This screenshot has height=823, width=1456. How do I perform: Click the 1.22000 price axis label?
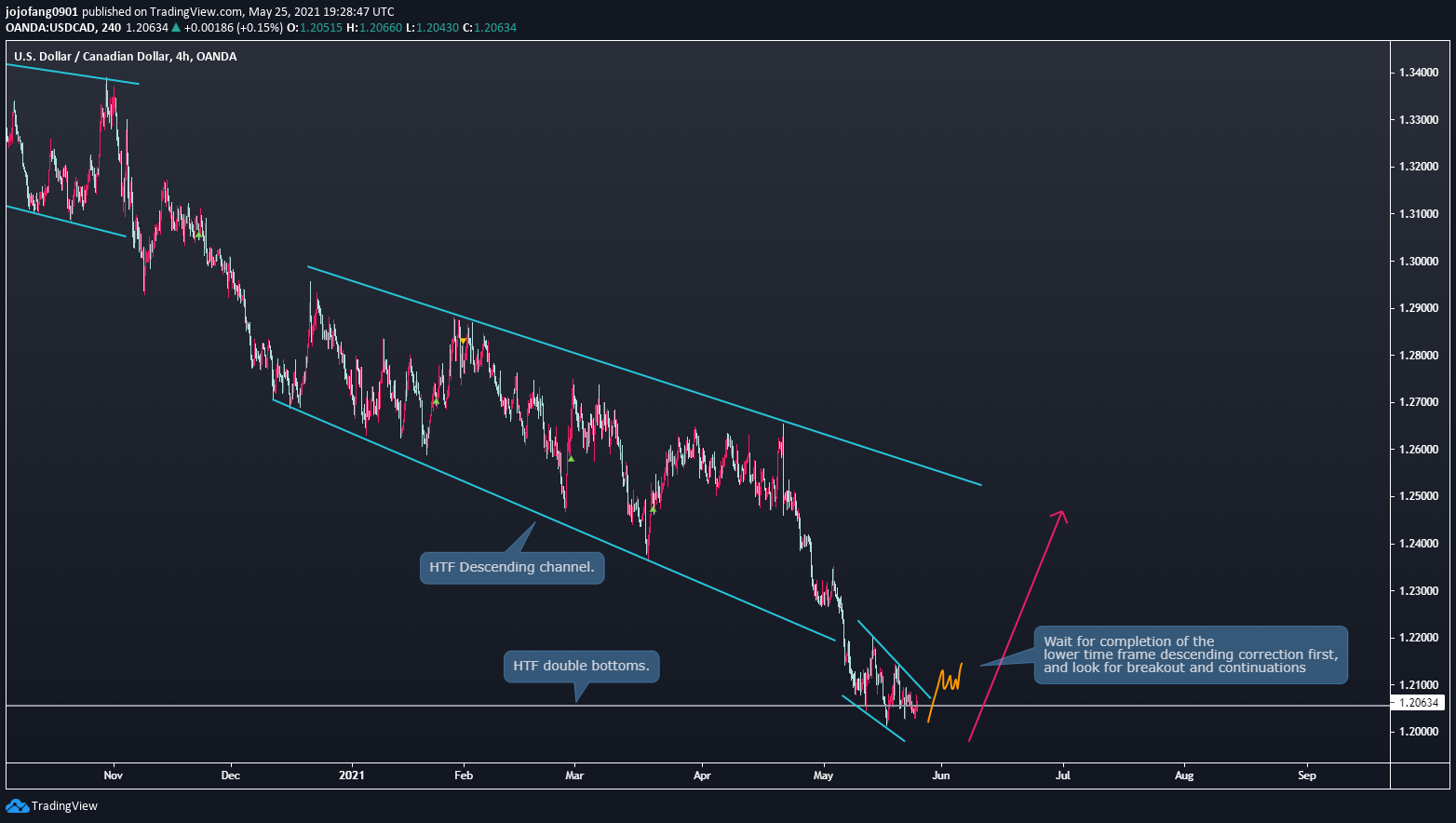pos(1418,638)
